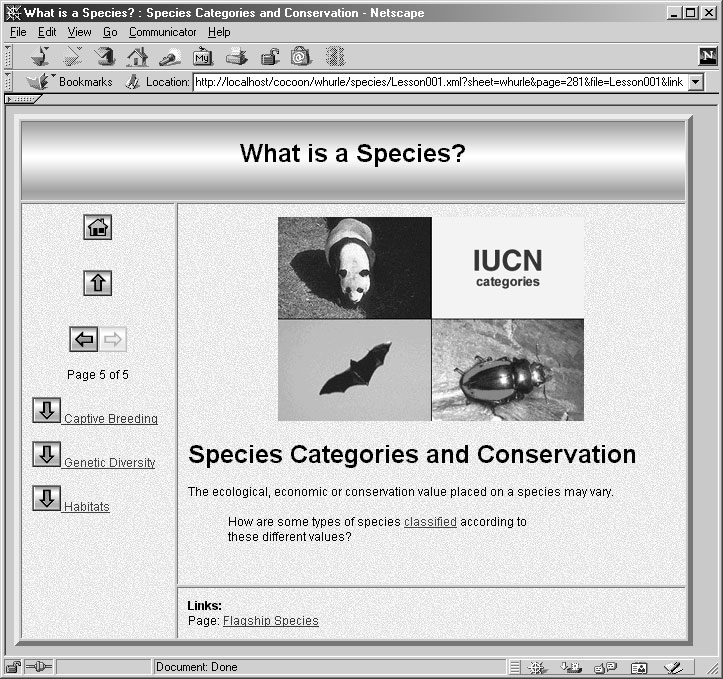Open the Communicator menu
This screenshot has height=679, width=723.
[162, 32]
